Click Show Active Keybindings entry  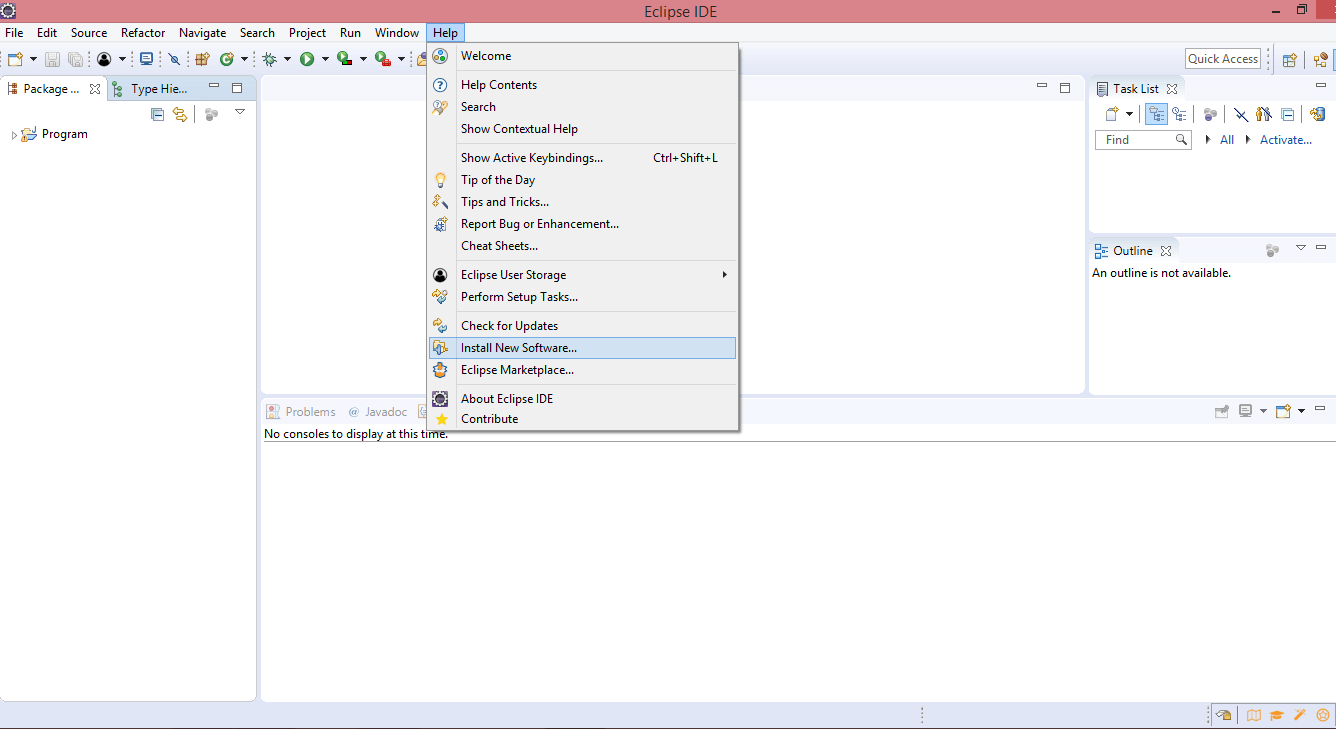pos(583,158)
